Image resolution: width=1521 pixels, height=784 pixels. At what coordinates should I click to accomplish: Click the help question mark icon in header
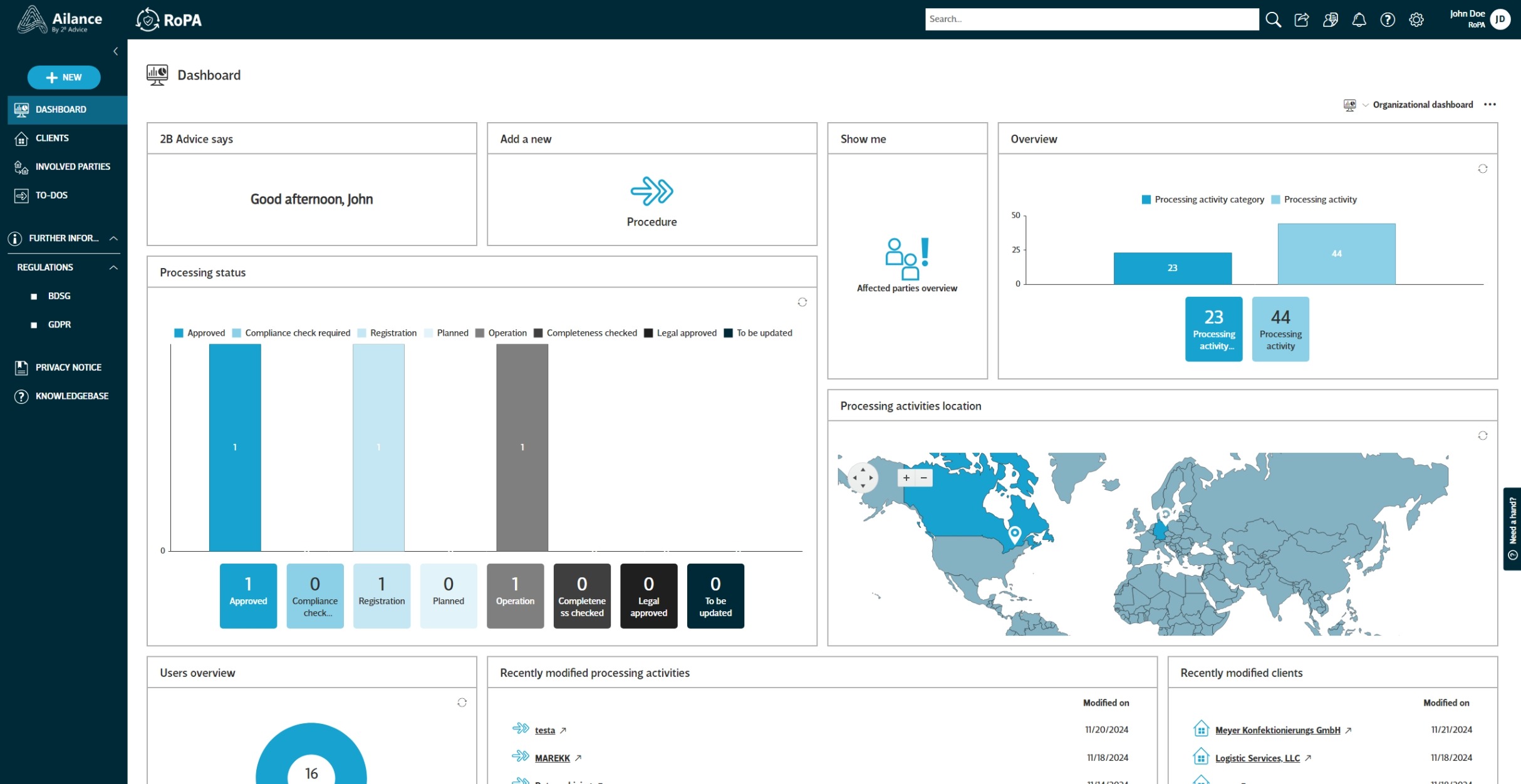point(1387,20)
